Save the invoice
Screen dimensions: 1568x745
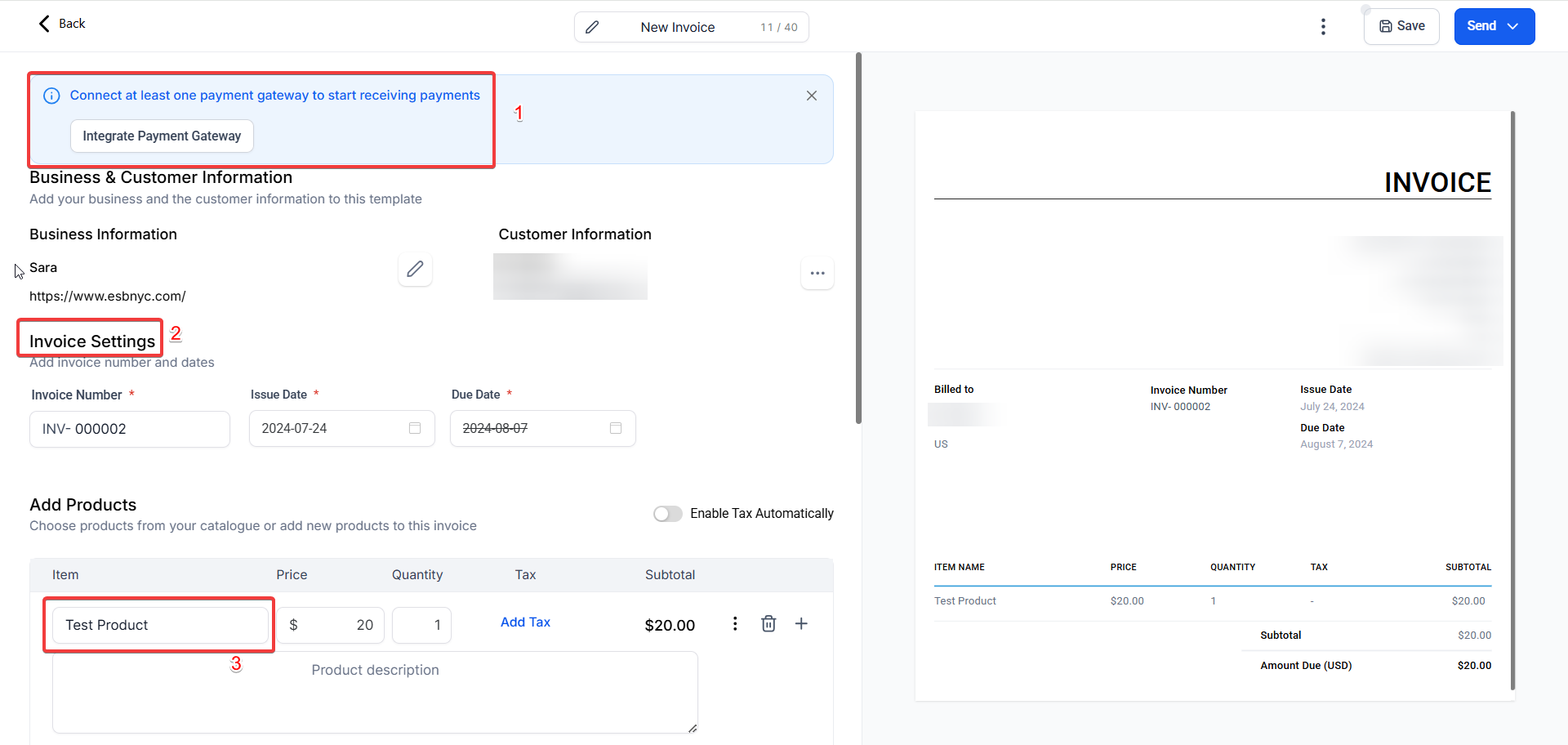pyautogui.click(x=1401, y=26)
